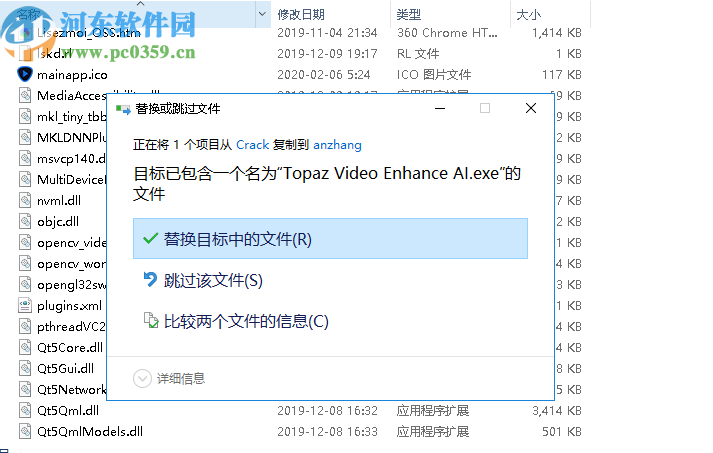This screenshot has height=453, width=713.
Task: Select pthreadVC2 file icon
Action: 25,326
